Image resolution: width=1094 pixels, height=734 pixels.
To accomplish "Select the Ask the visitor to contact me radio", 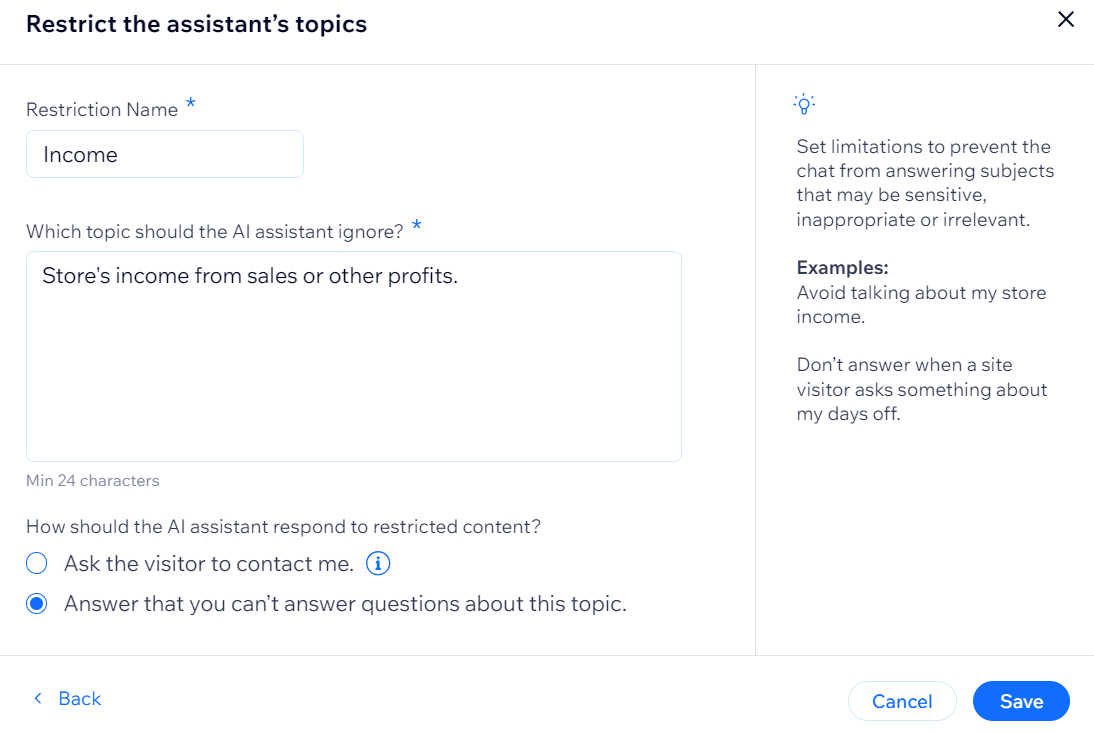I will pos(37,563).
